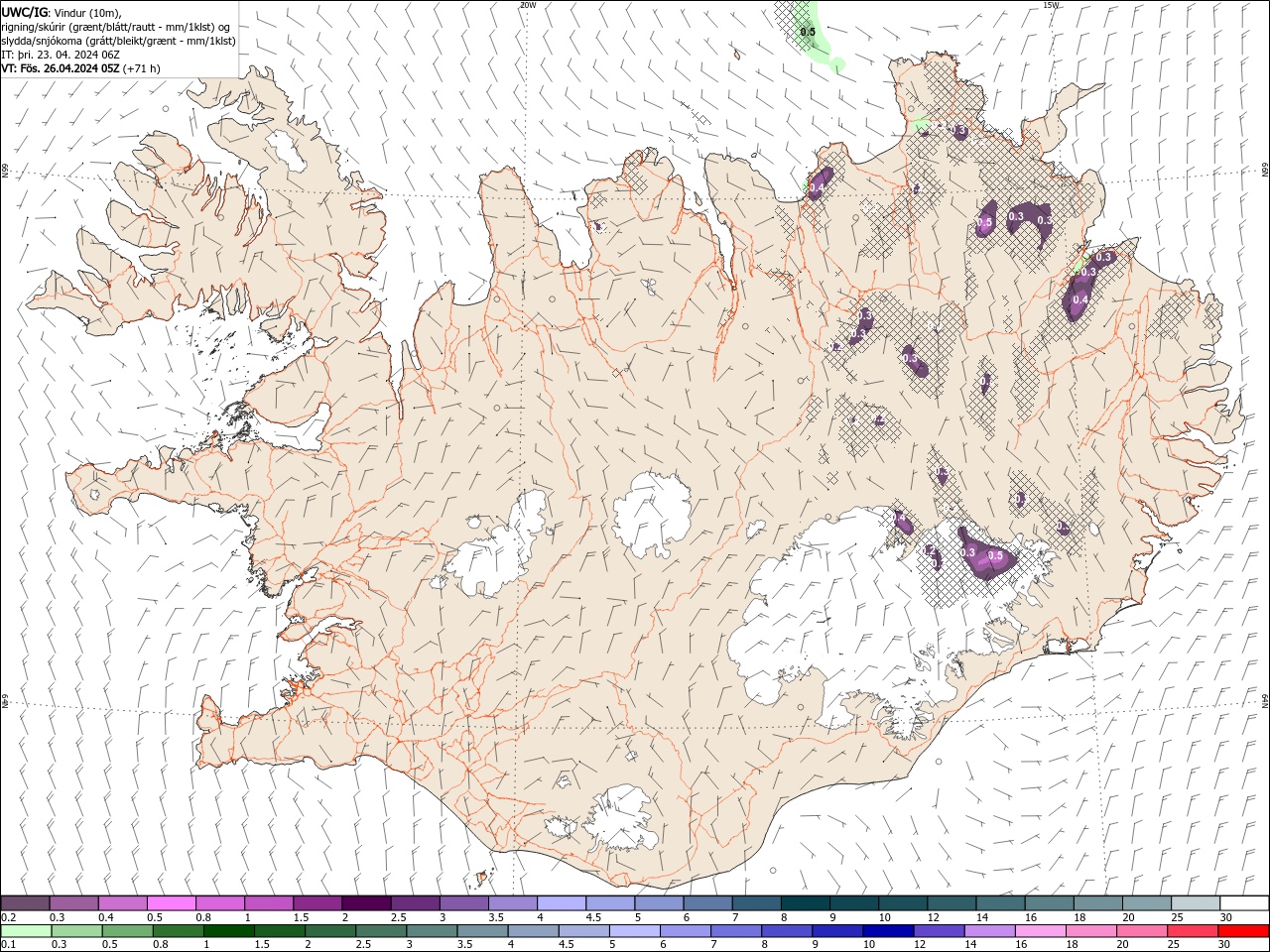Viewport: 1270px width, 952px height.
Task: Select the 'slydda/snjókoma' description line in the header
Action: pos(118,41)
